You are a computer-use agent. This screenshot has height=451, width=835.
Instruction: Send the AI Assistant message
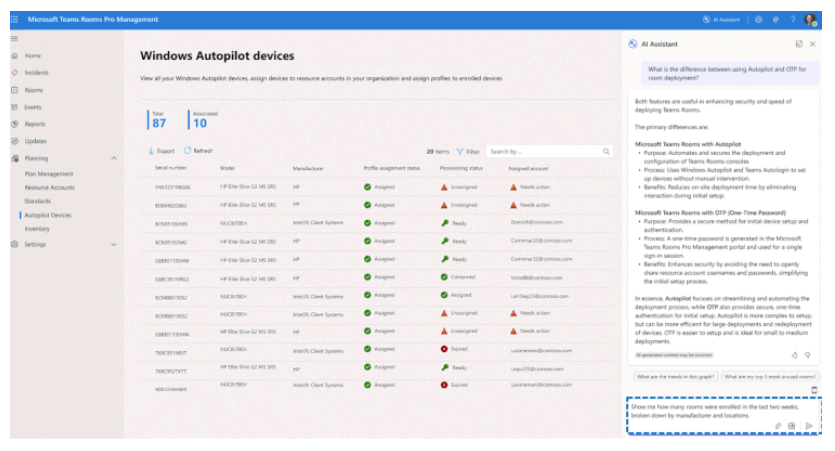tap(809, 426)
